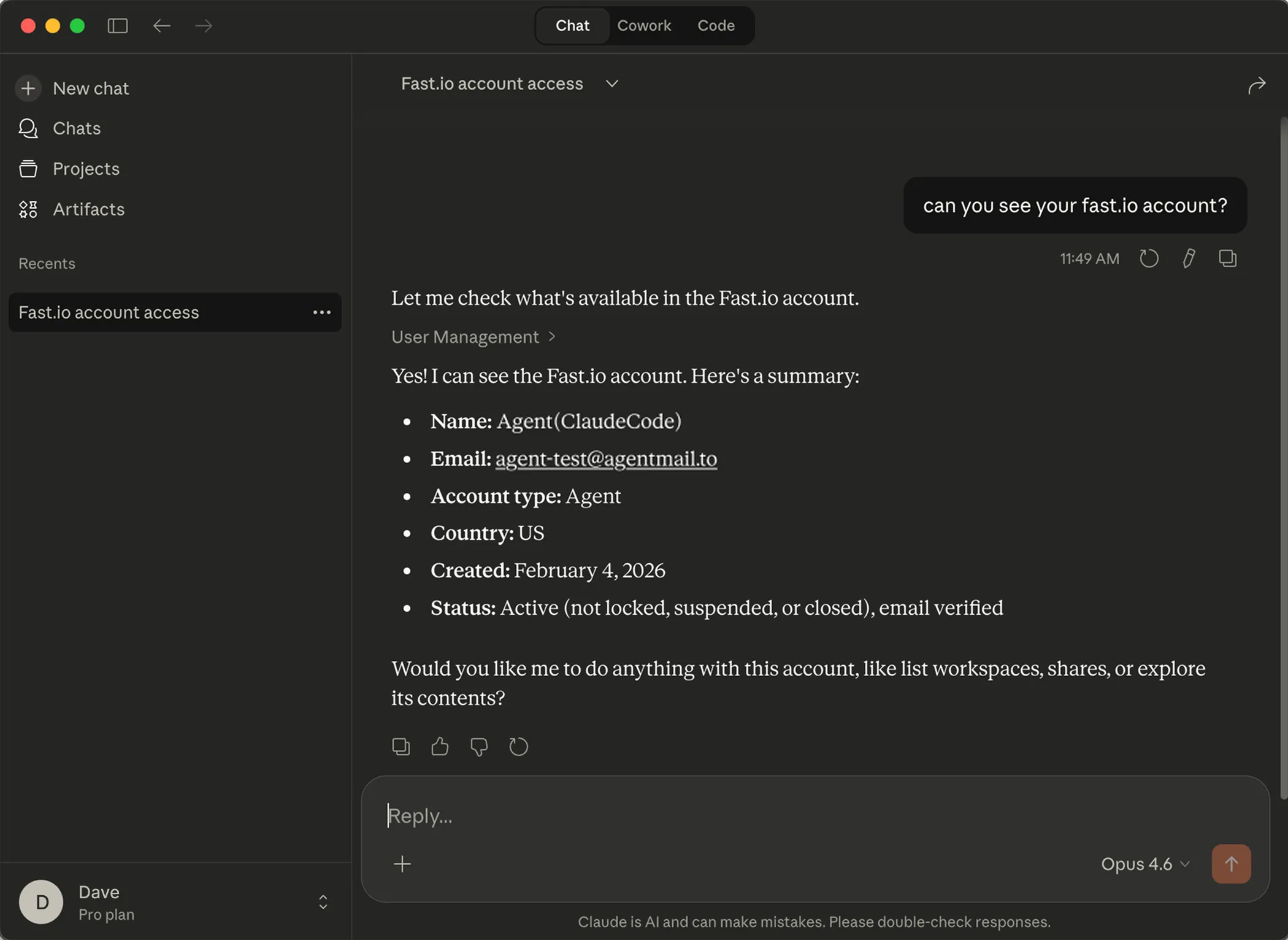Image resolution: width=1288 pixels, height=940 pixels.
Task: Attach a file with the plus button
Action: 402,863
